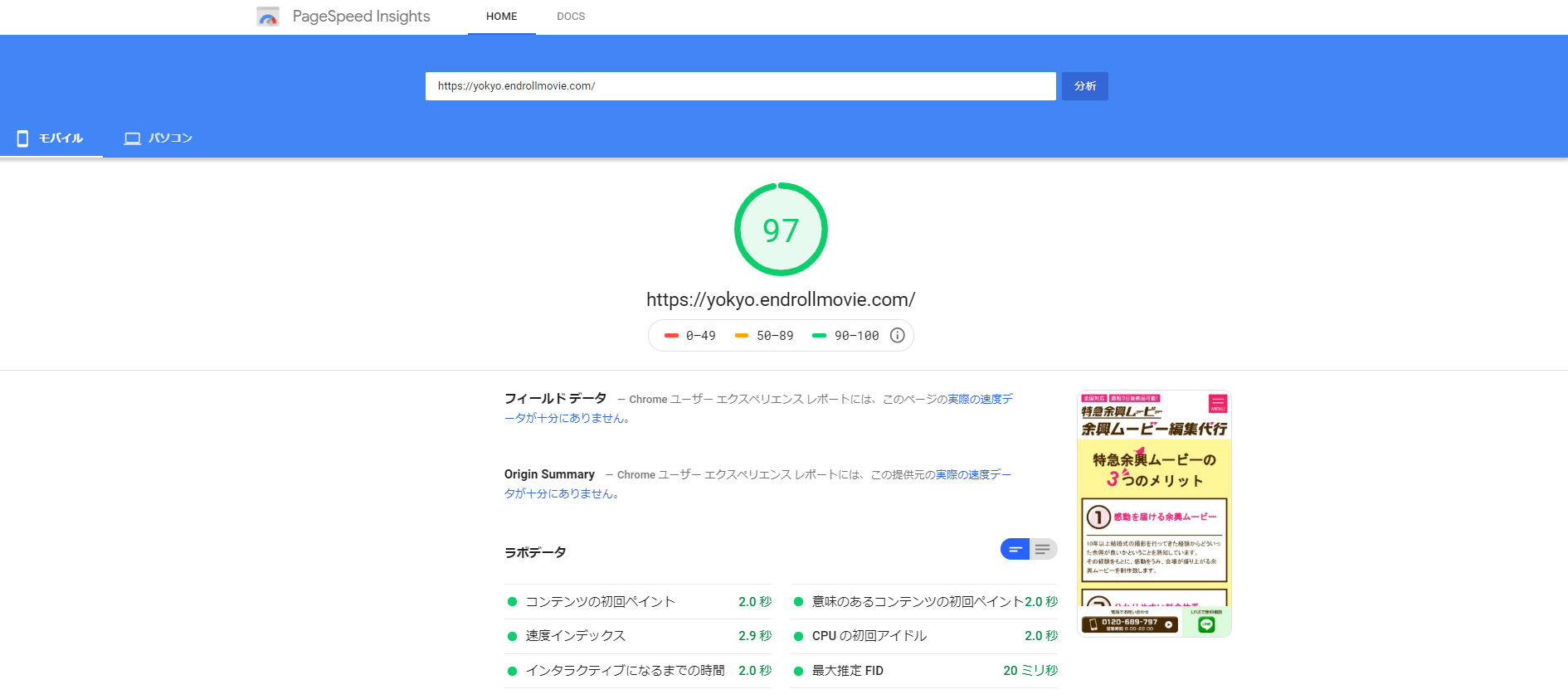This screenshot has height=699, width=1568.
Task: Click the green dot beside 最大推定 FID
Action: [x=798, y=671]
